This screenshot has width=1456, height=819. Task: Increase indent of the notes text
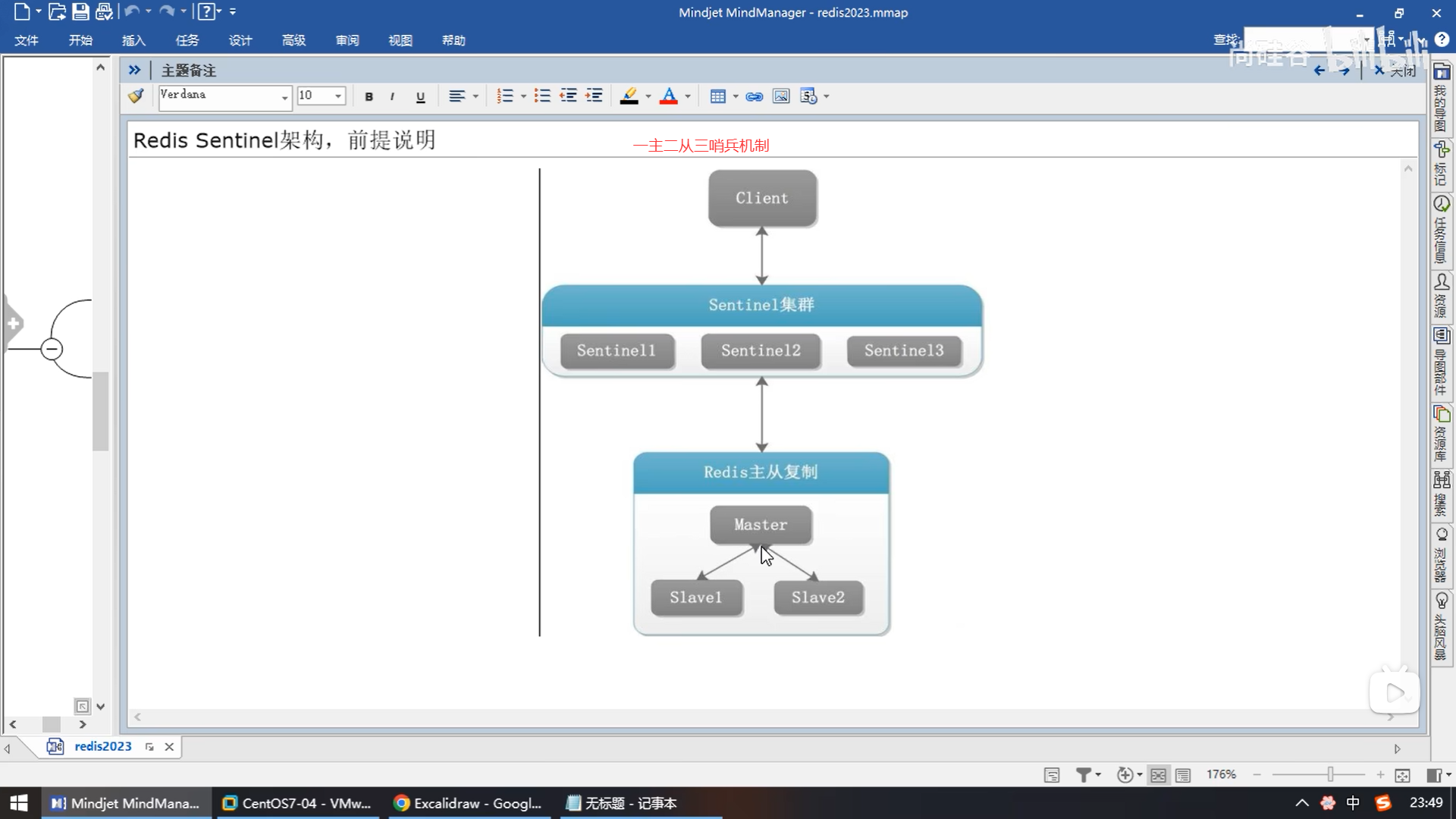(x=595, y=96)
